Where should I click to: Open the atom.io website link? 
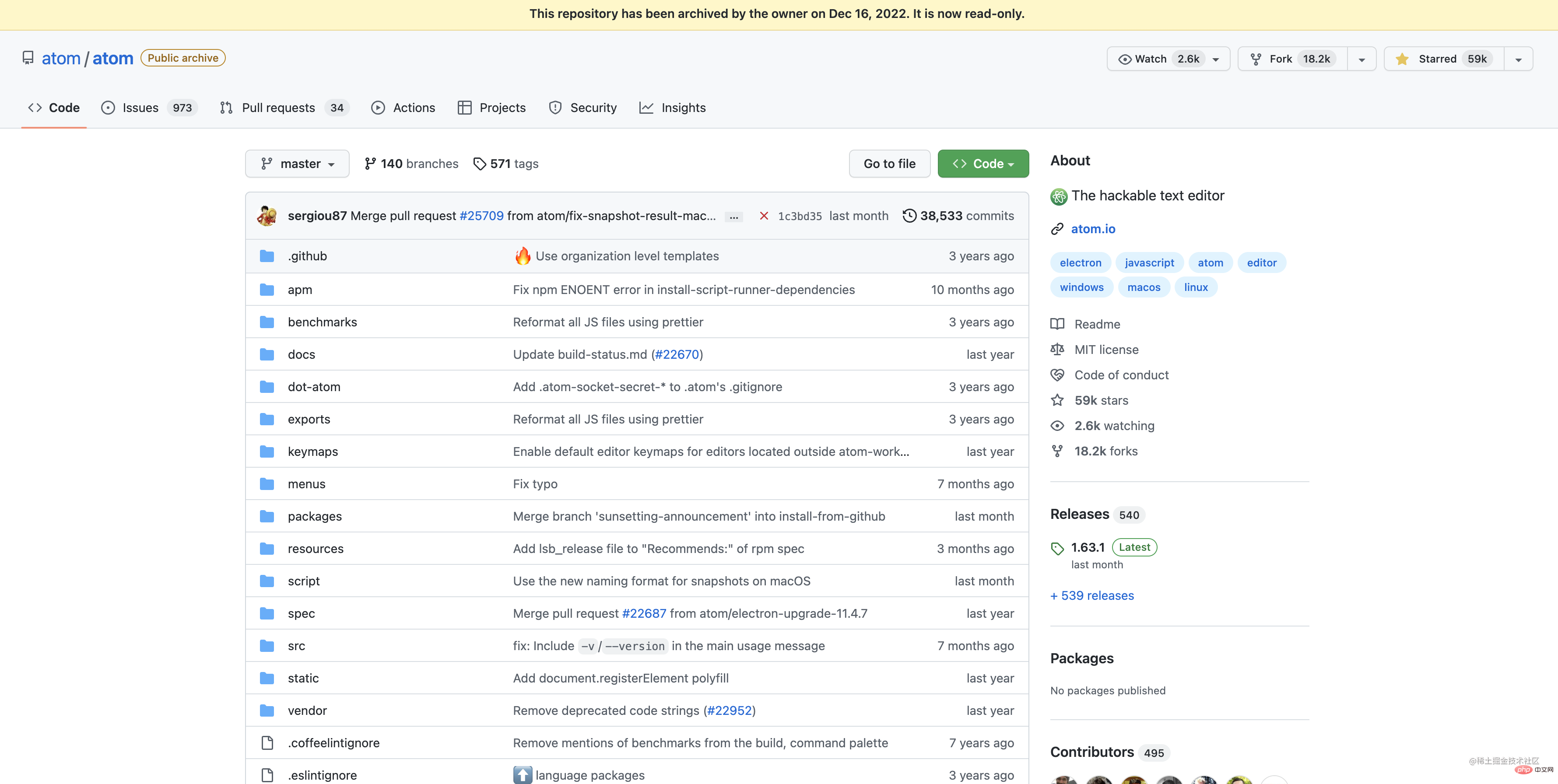(x=1093, y=229)
